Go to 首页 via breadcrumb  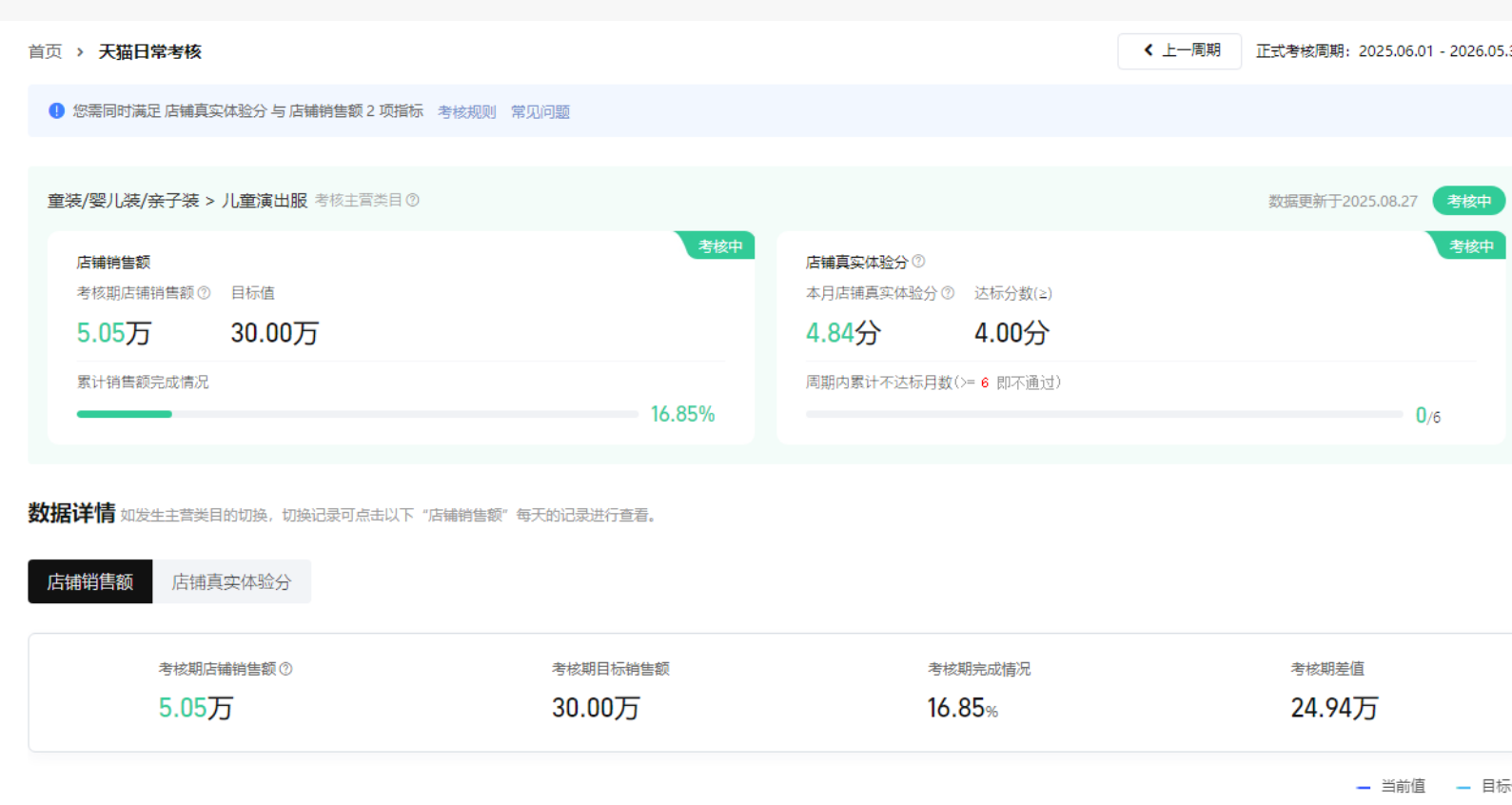[x=45, y=51]
